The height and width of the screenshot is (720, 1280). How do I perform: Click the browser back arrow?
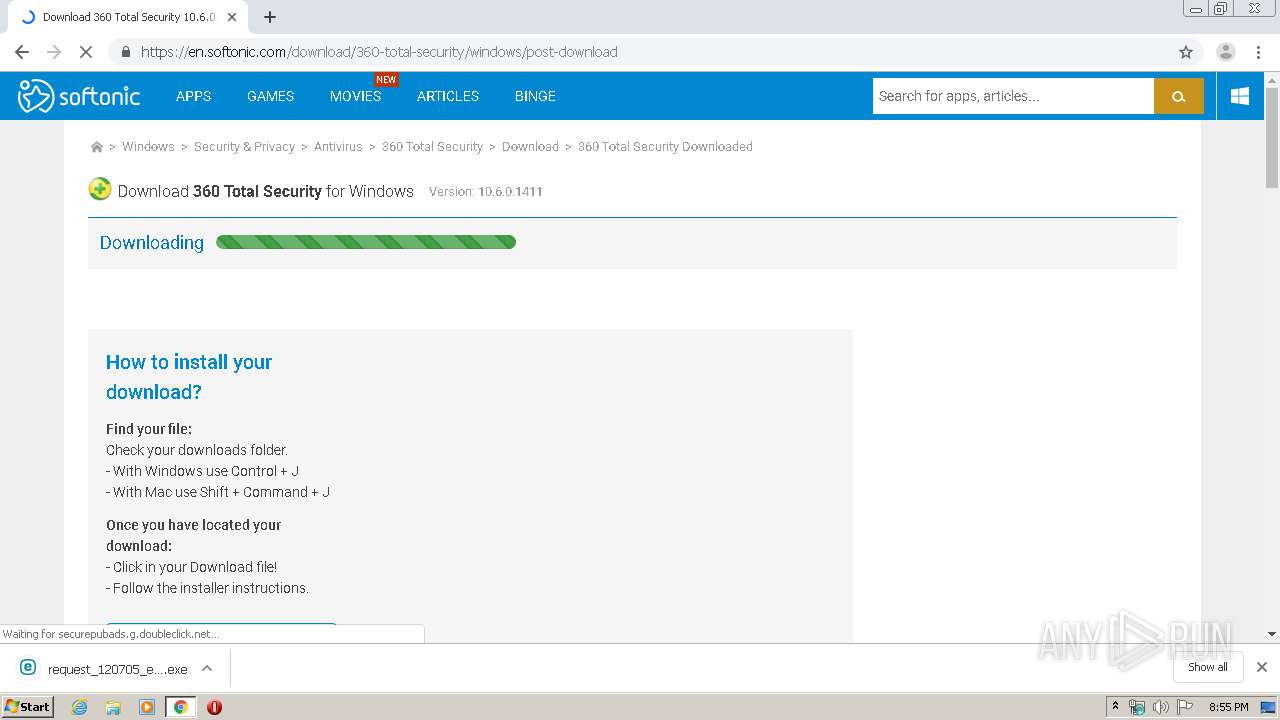[x=22, y=52]
